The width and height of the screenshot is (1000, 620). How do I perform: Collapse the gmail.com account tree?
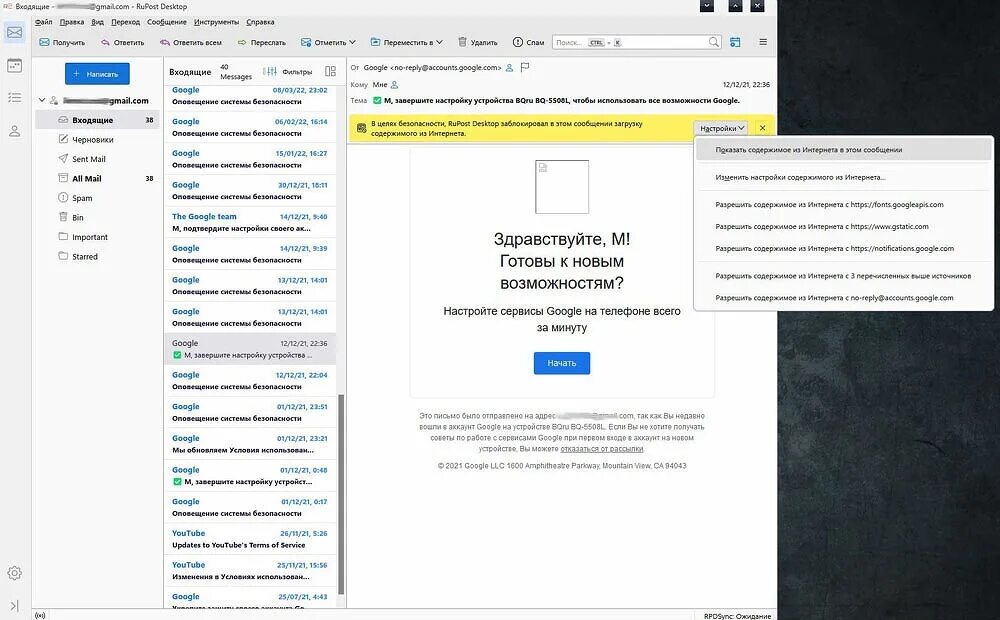(x=42, y=100)
